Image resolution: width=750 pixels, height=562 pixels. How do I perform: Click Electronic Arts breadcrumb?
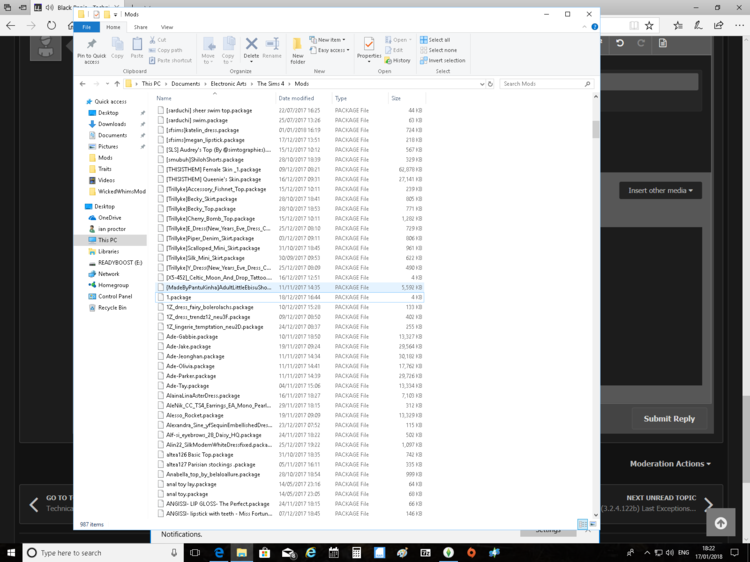point(229,84)
